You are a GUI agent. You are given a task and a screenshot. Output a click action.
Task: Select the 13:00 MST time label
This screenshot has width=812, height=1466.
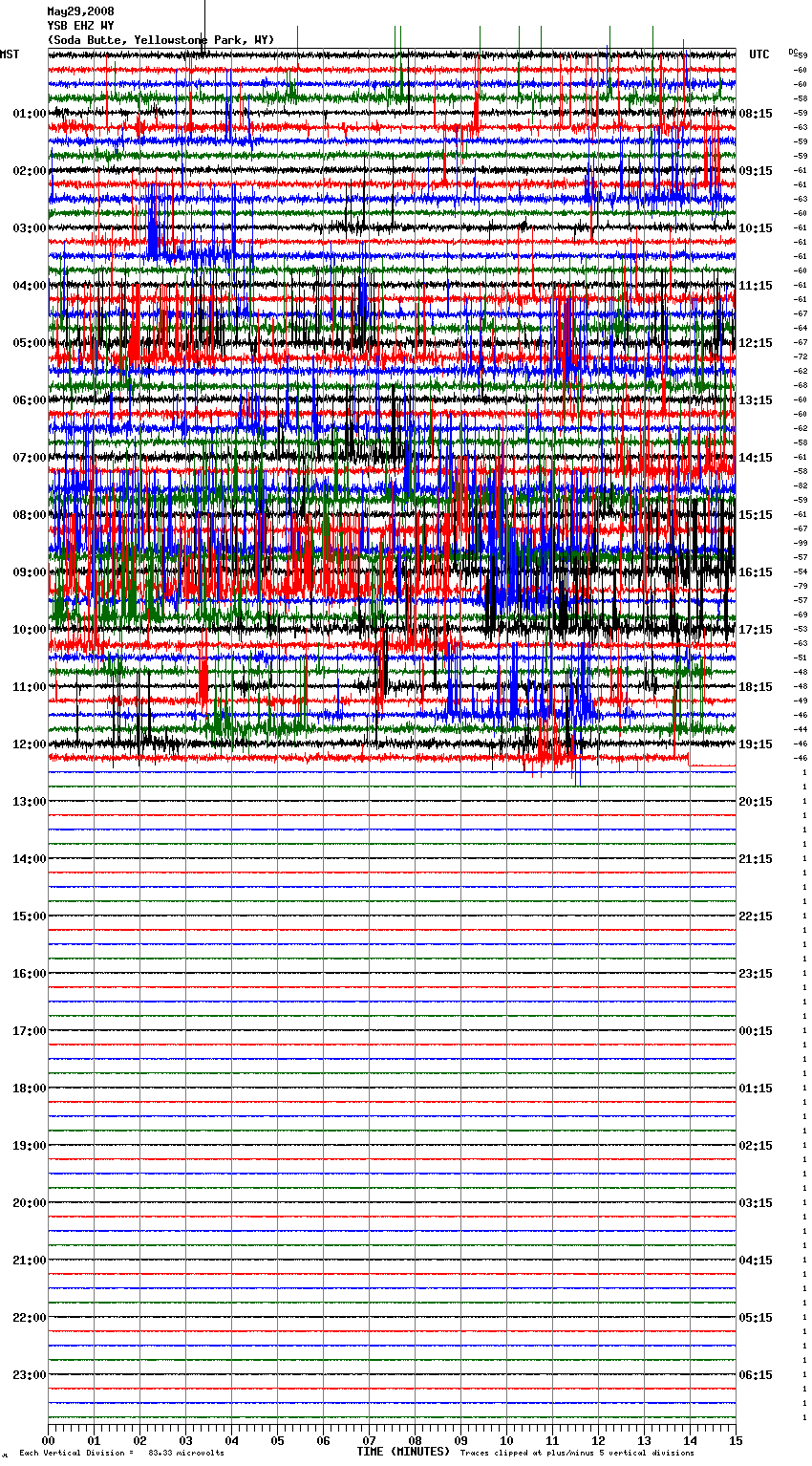point(30,802)
